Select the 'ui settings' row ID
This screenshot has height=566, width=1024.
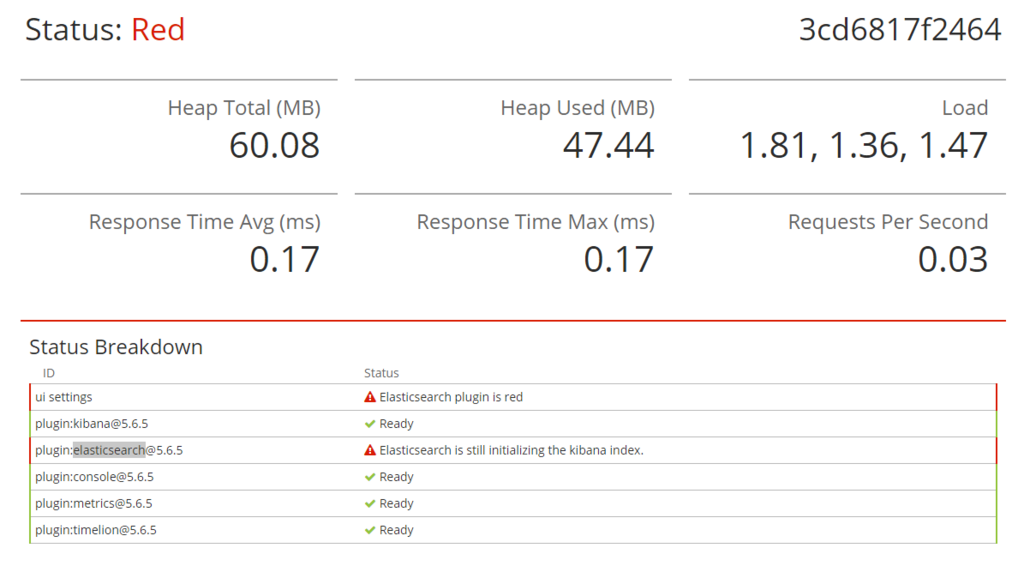coord(63,397)
